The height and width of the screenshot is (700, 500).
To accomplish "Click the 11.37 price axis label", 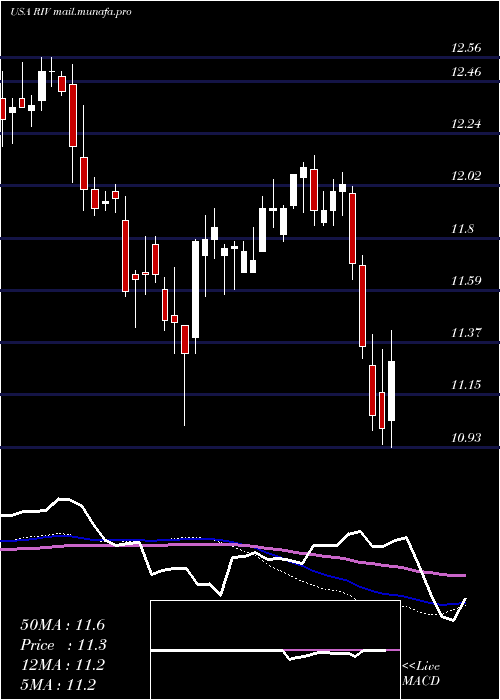I will 466,333.
